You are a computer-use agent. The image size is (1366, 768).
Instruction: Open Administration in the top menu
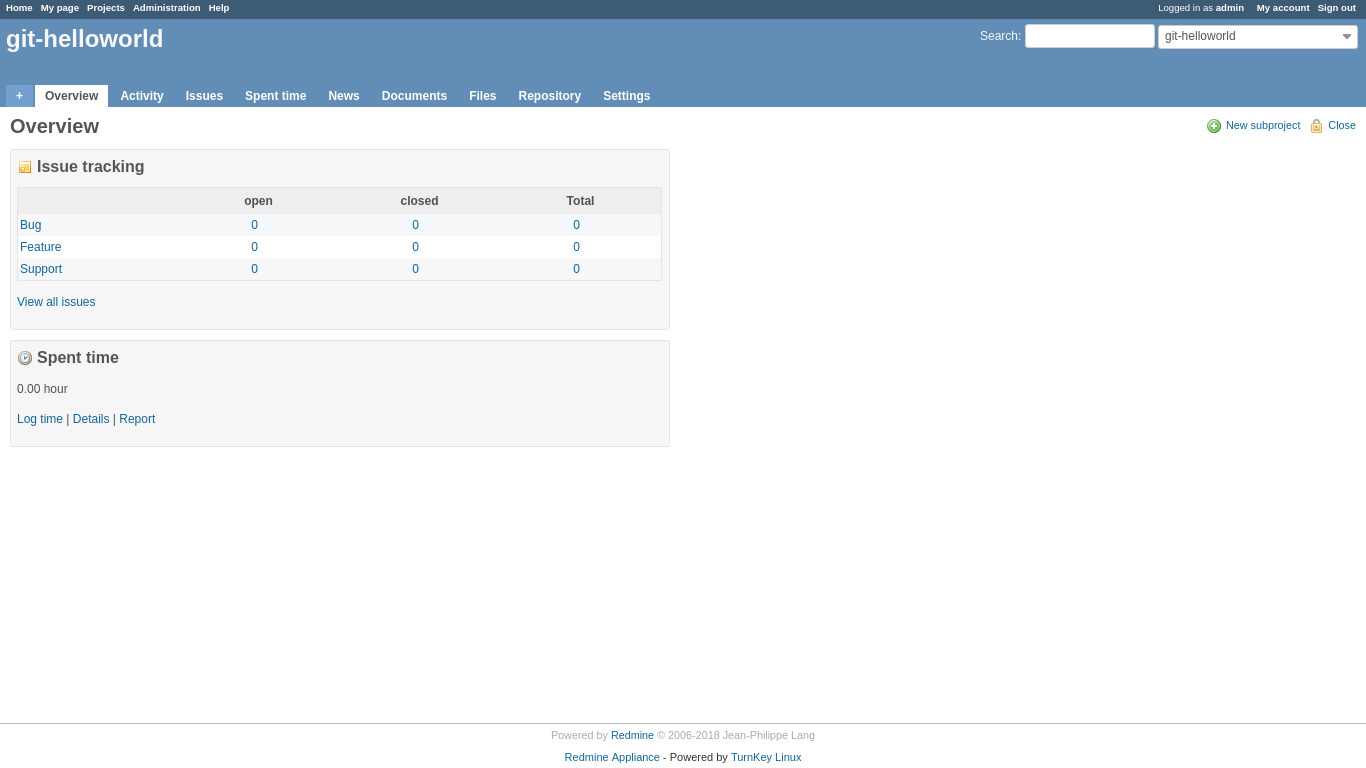pos(166,8)
